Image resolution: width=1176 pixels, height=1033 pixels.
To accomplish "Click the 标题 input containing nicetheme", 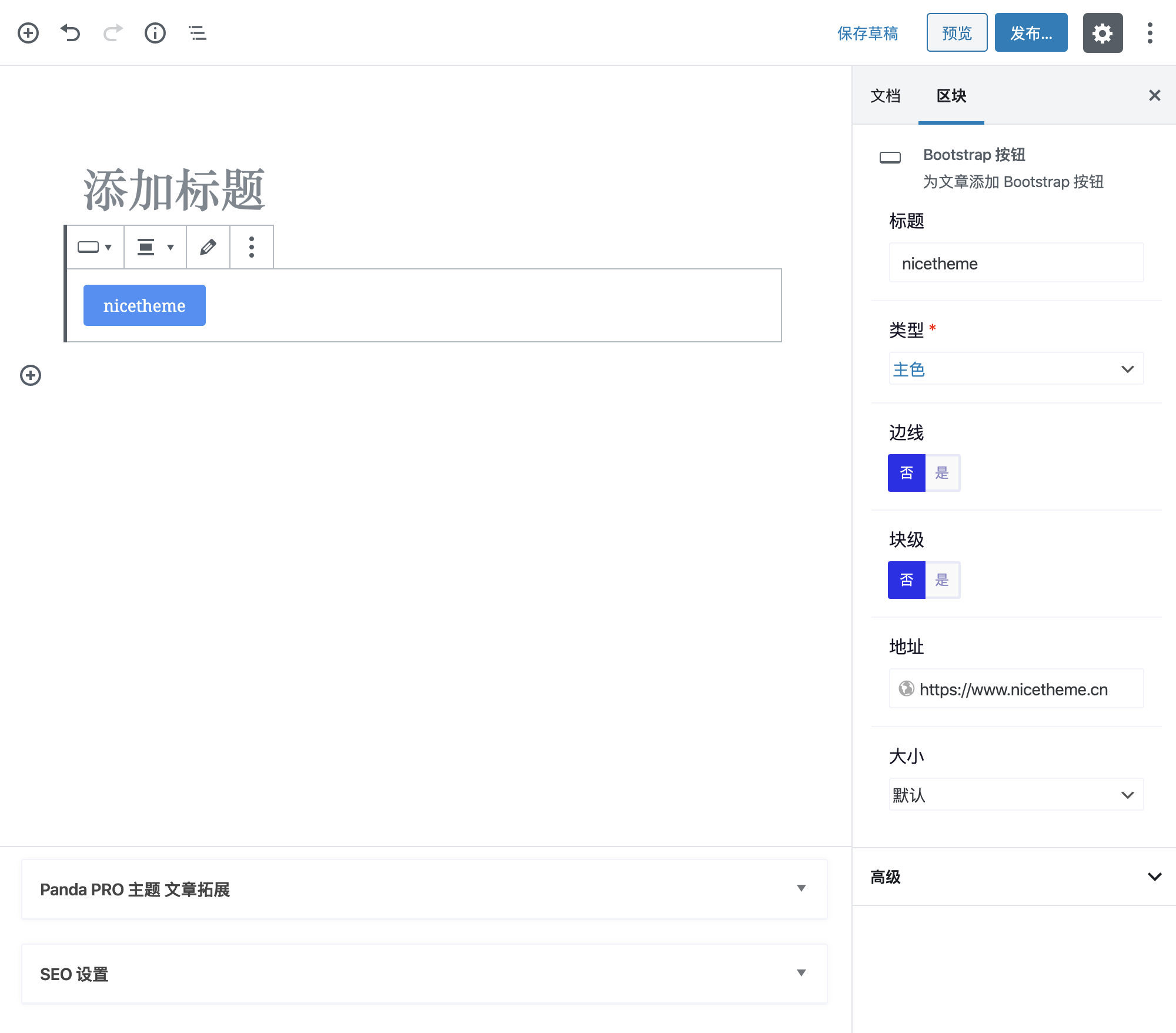I will click(1016, 263).
